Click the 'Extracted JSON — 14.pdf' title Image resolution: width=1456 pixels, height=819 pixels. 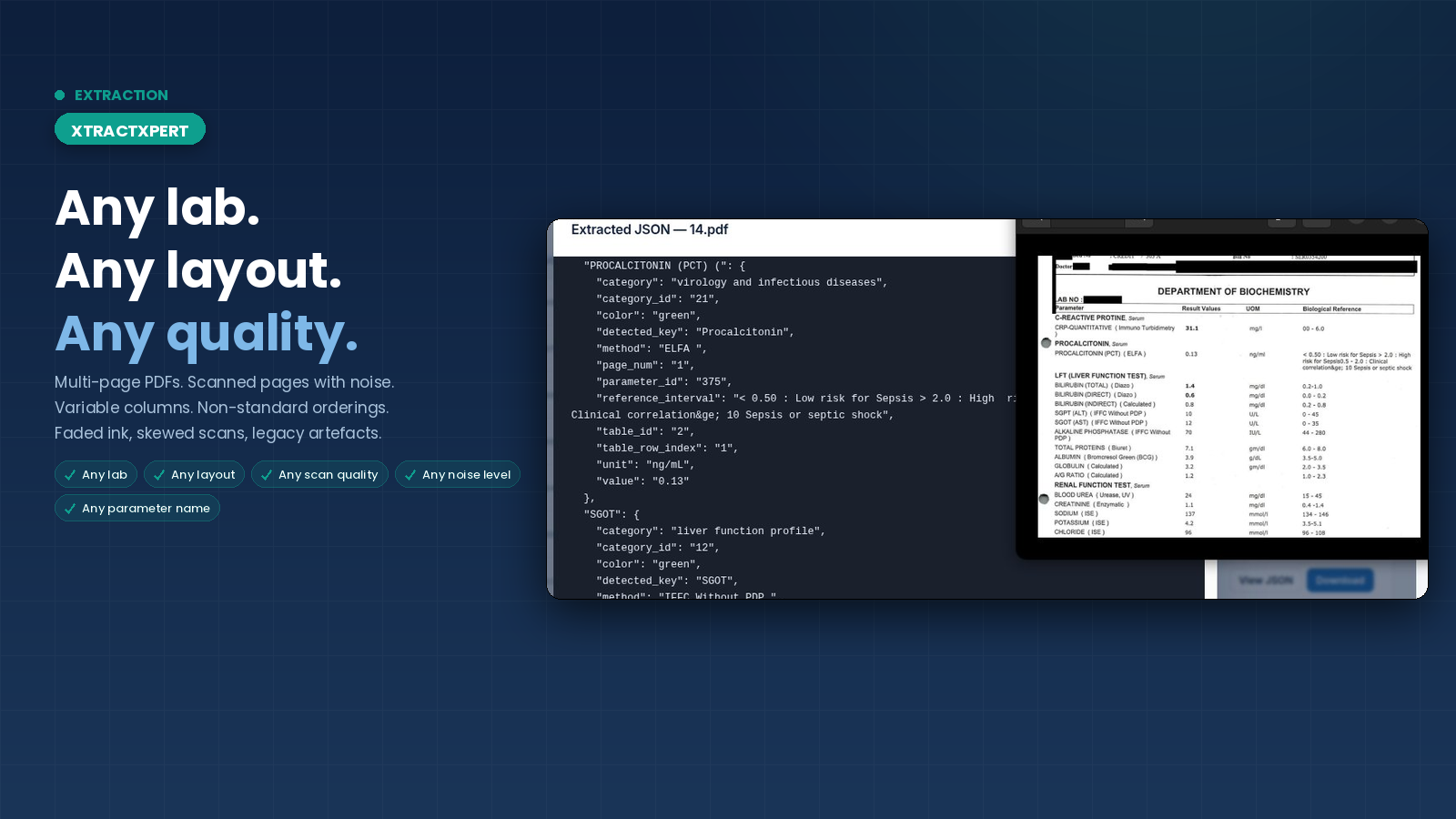coord(650,229)
